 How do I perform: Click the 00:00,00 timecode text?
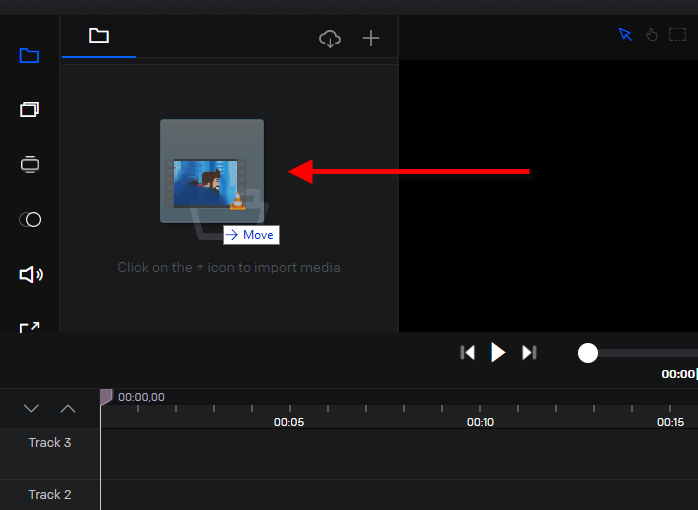click(141, 397)
